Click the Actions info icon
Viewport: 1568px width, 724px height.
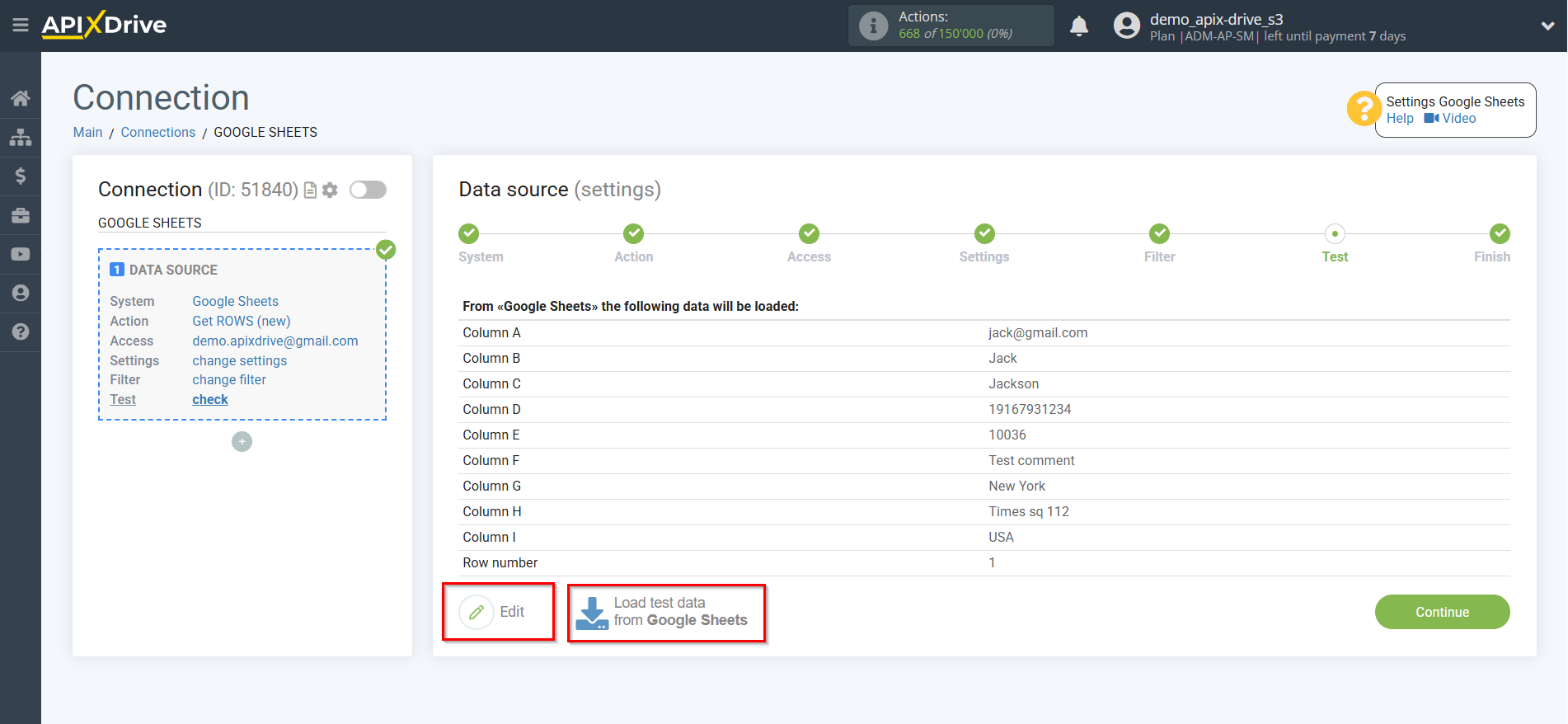point(873,26)
